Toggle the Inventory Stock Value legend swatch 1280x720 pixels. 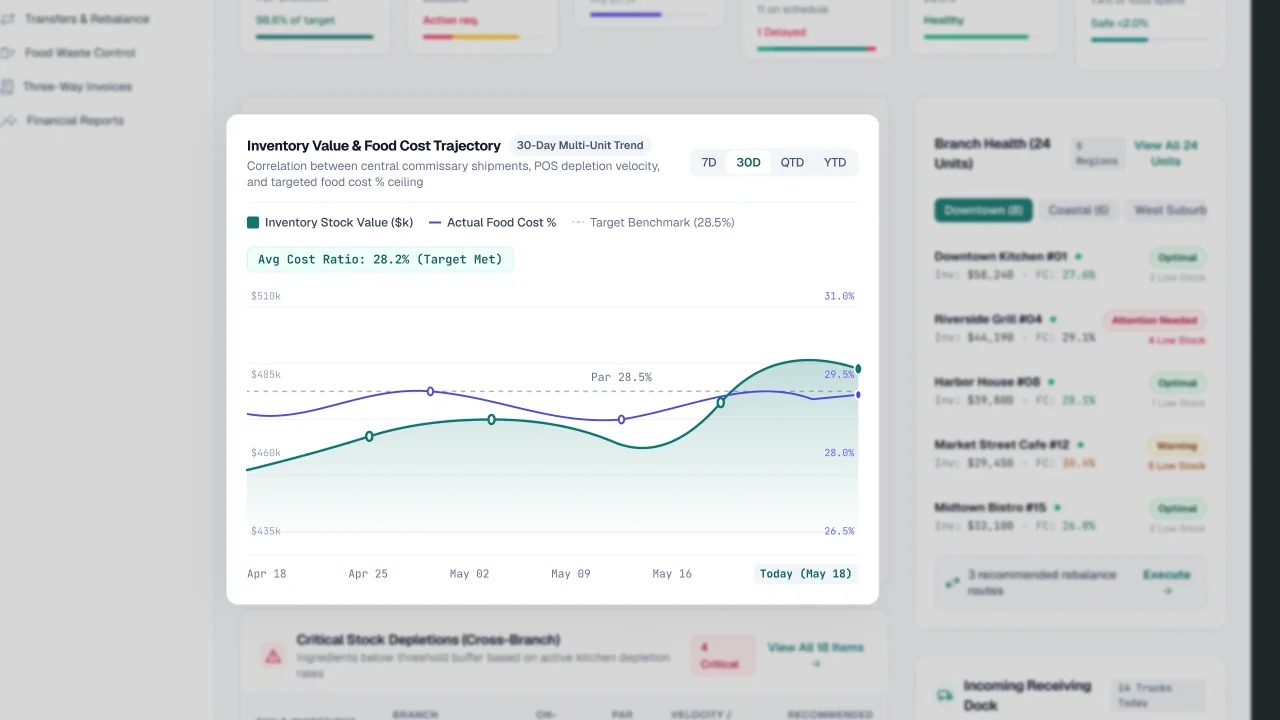tap(253, 223)
